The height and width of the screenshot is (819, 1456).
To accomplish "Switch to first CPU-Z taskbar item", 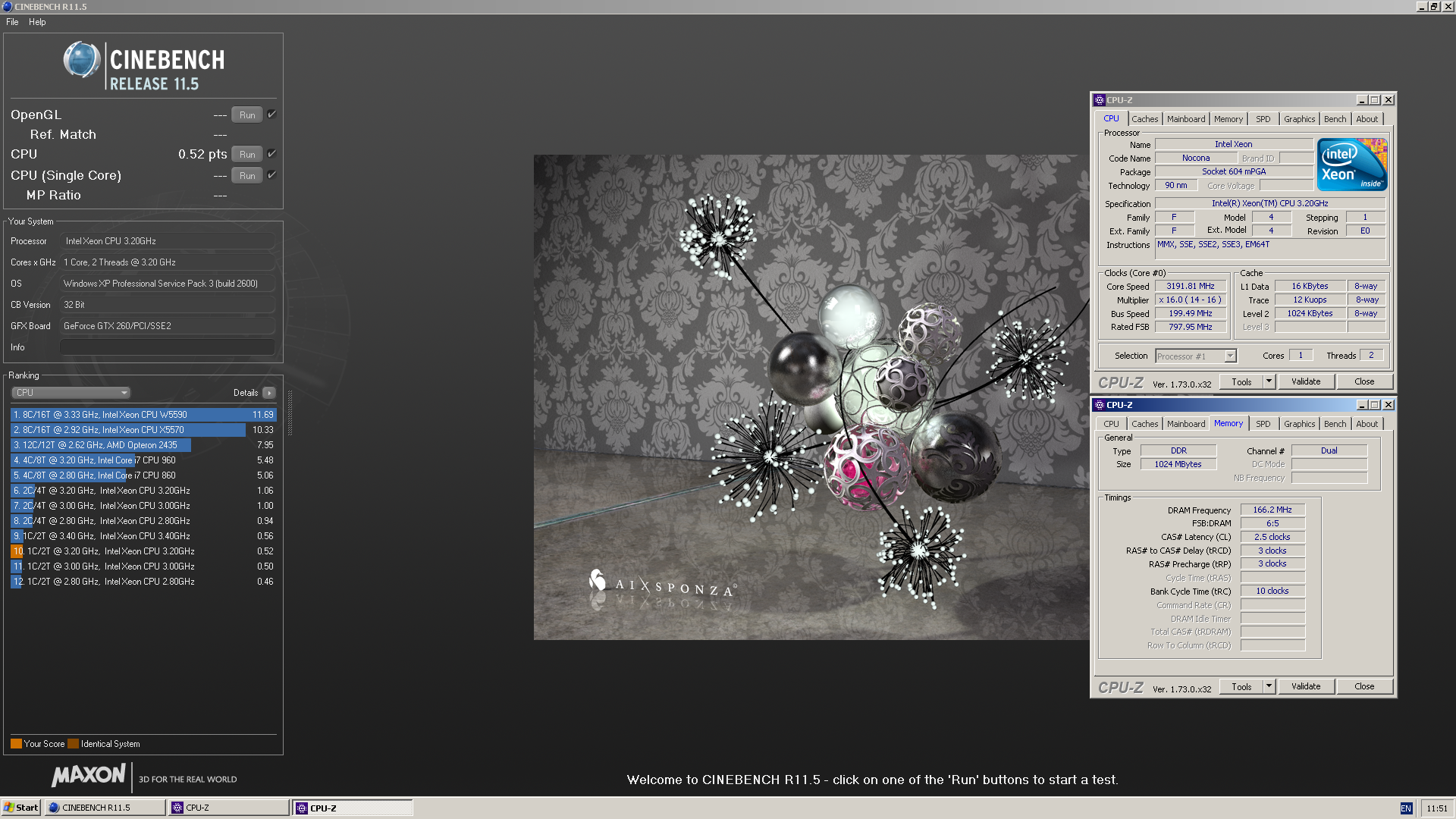I will [228, 808].
